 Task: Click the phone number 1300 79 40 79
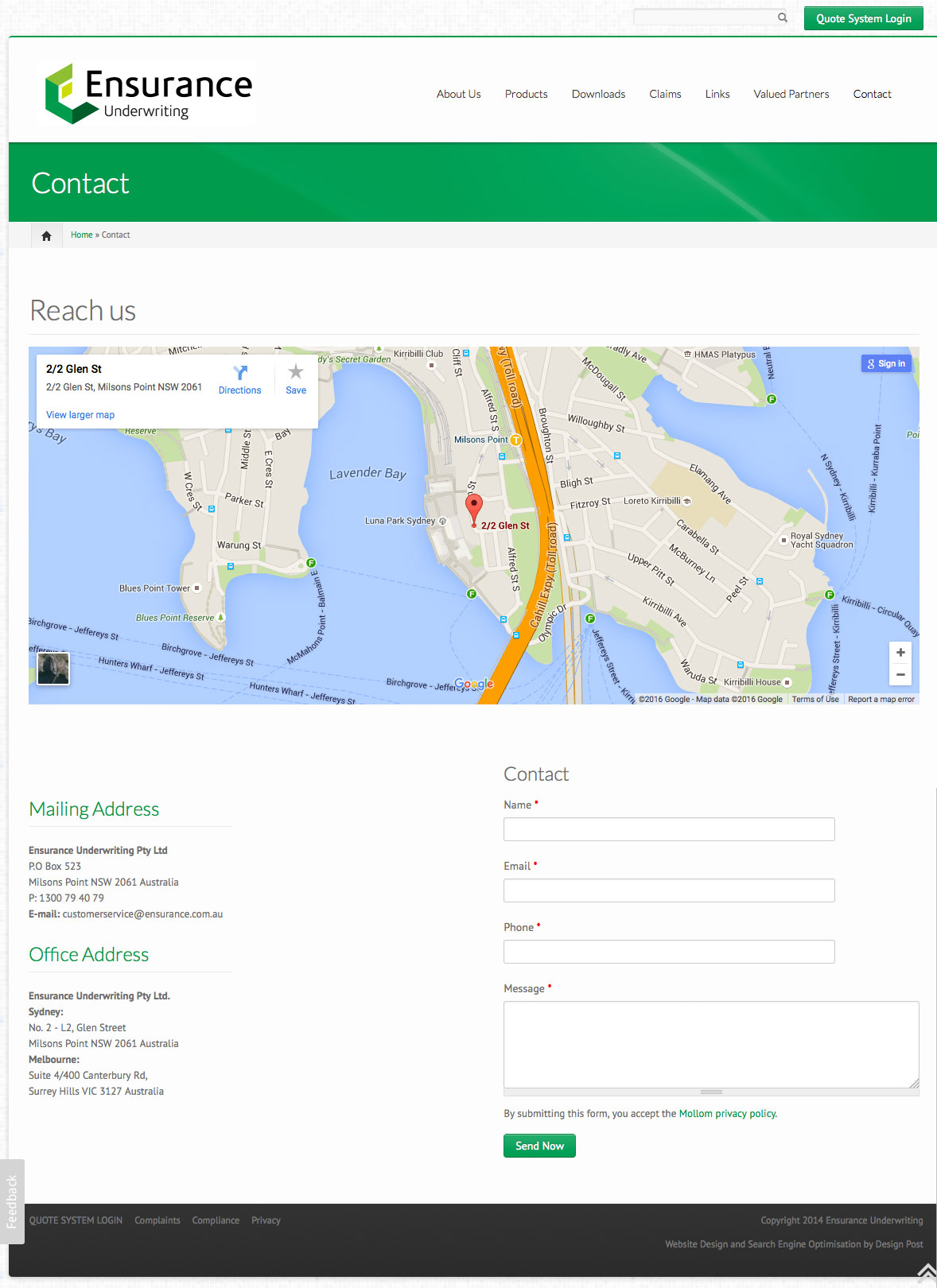pyautogui.click(x=72, y=898)
